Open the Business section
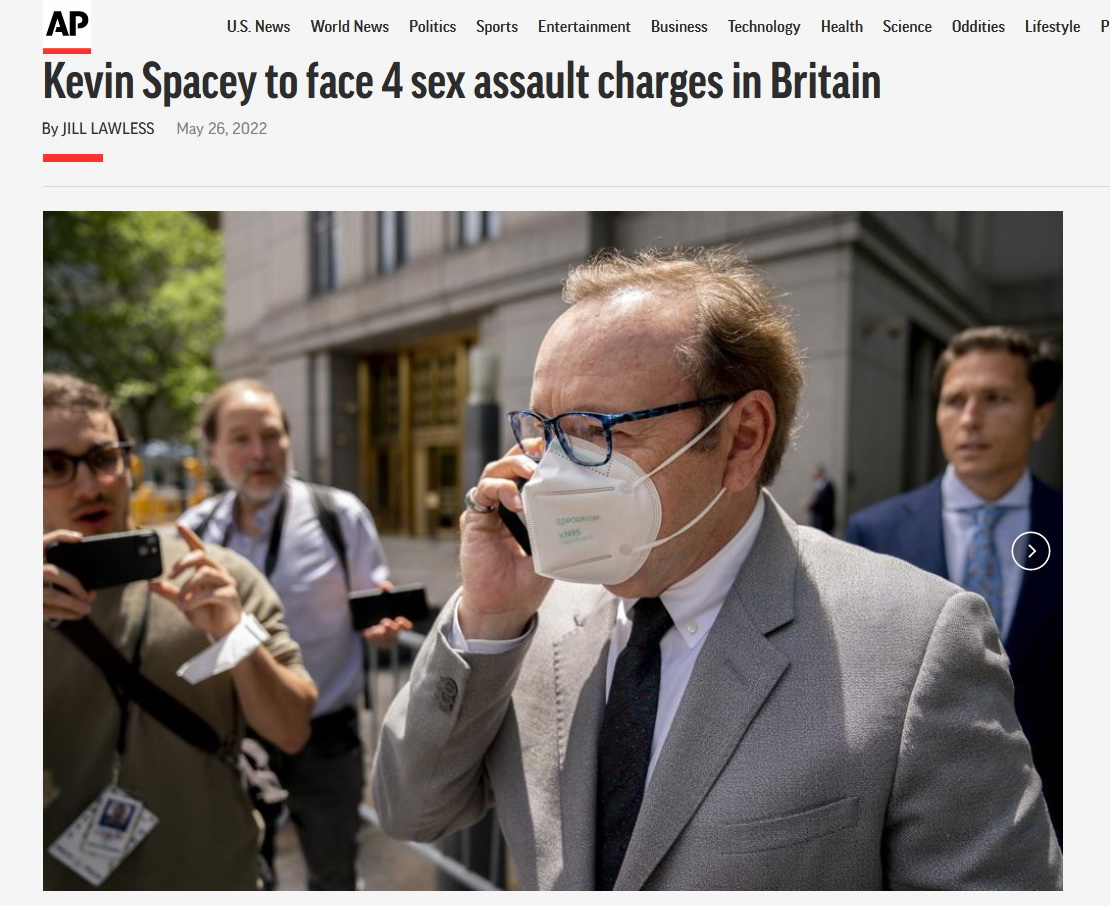 (x=679, y=27)
